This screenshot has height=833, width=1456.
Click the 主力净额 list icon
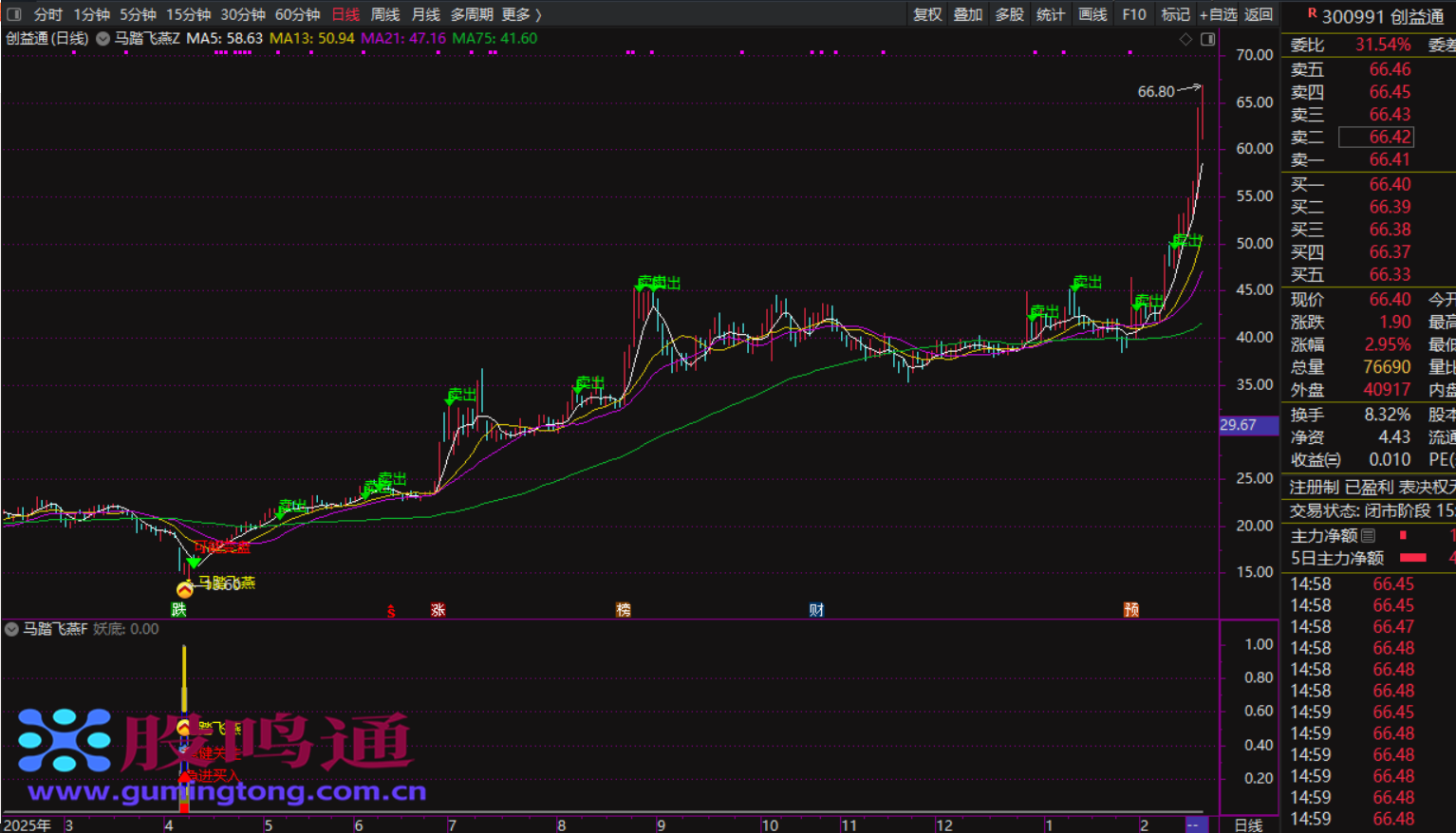[x=1368, y=535]
